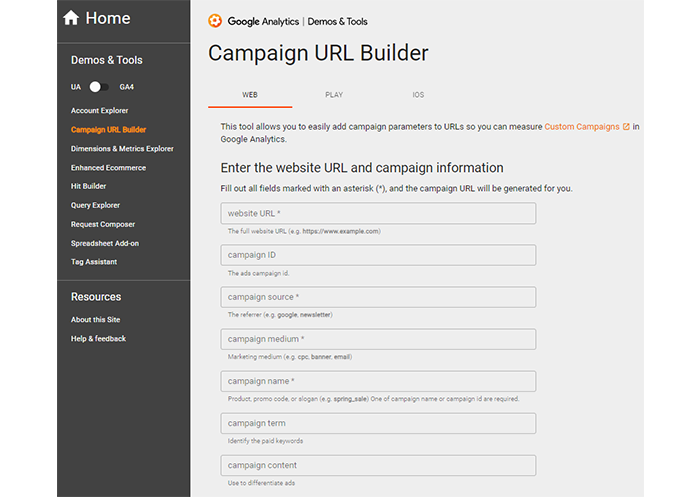Image resolution: width=700 pixels, height=497 pixels.
Task: Select the WEB tab
Action: (250, 95)
